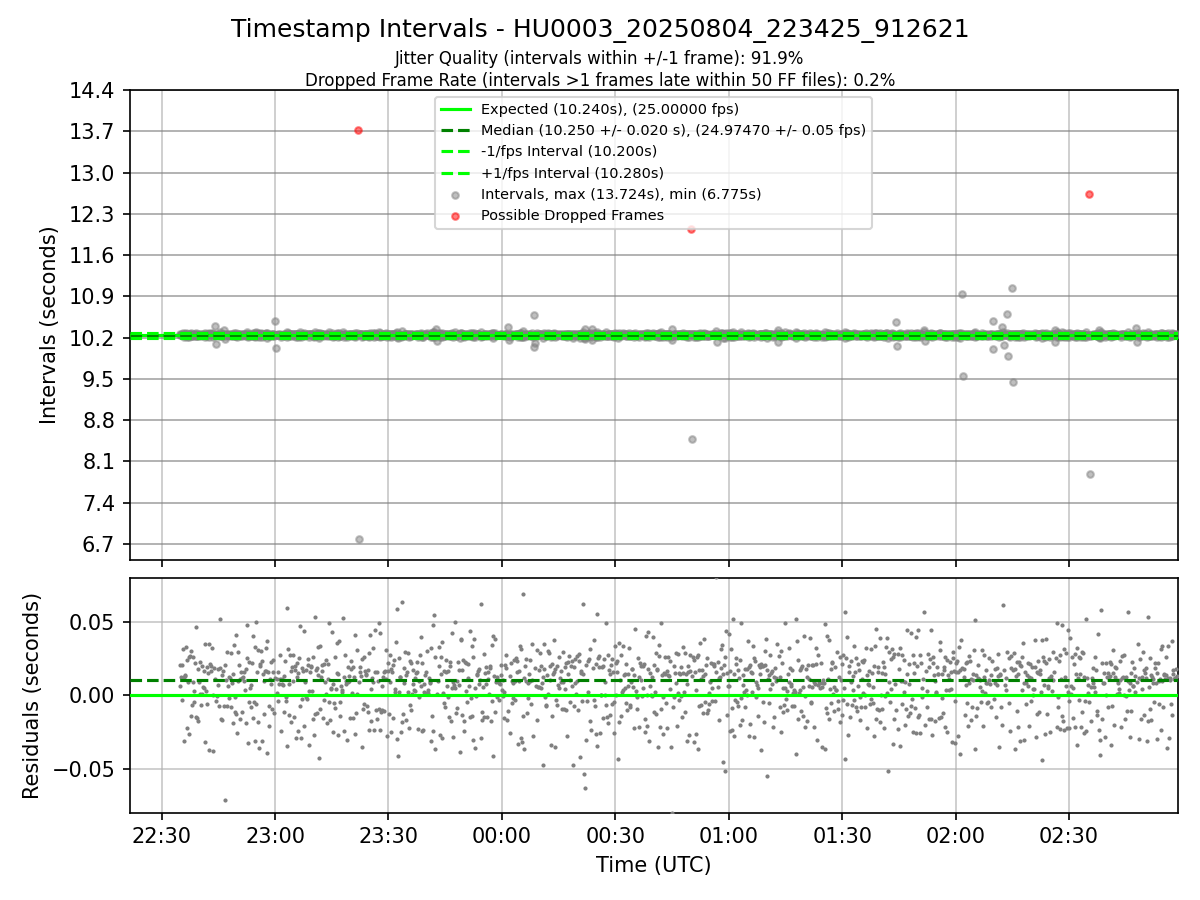Click the 22:30 time tick label
Viewport: 1200px width, 900px height.
click(162, 835)
